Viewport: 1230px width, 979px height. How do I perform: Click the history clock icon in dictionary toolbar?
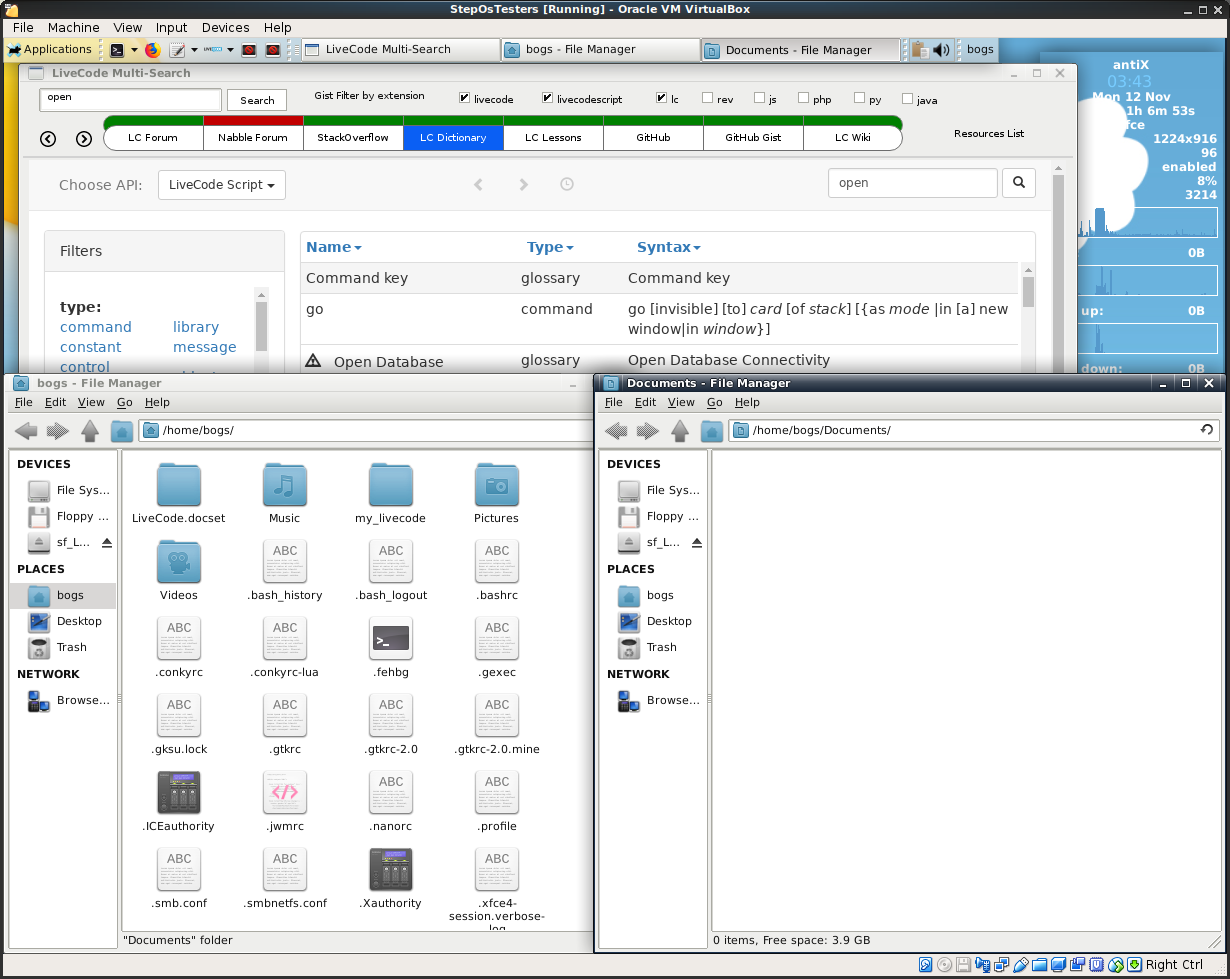coord(567,184)
